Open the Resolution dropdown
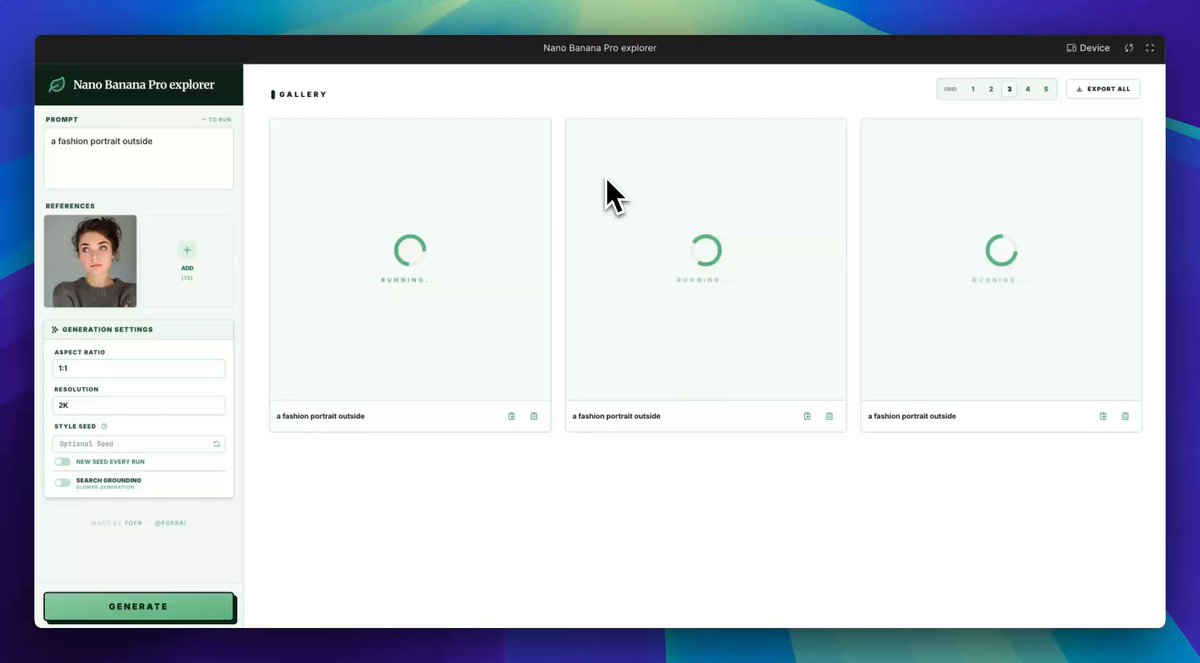Viewport: 1200px width, 663px height. pos(138,405)
